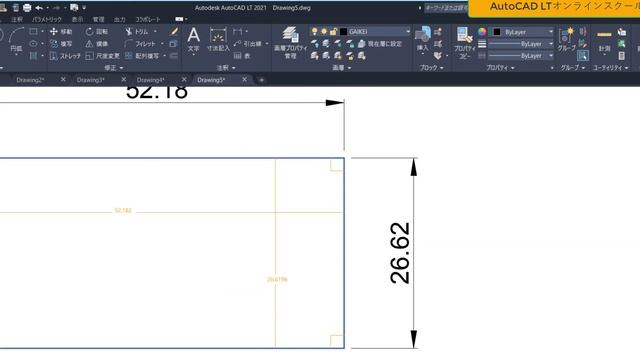This screenshot has height=360, width=640.
Task: Expand the グループ (Group) panel
Action: tap(572, 68)
